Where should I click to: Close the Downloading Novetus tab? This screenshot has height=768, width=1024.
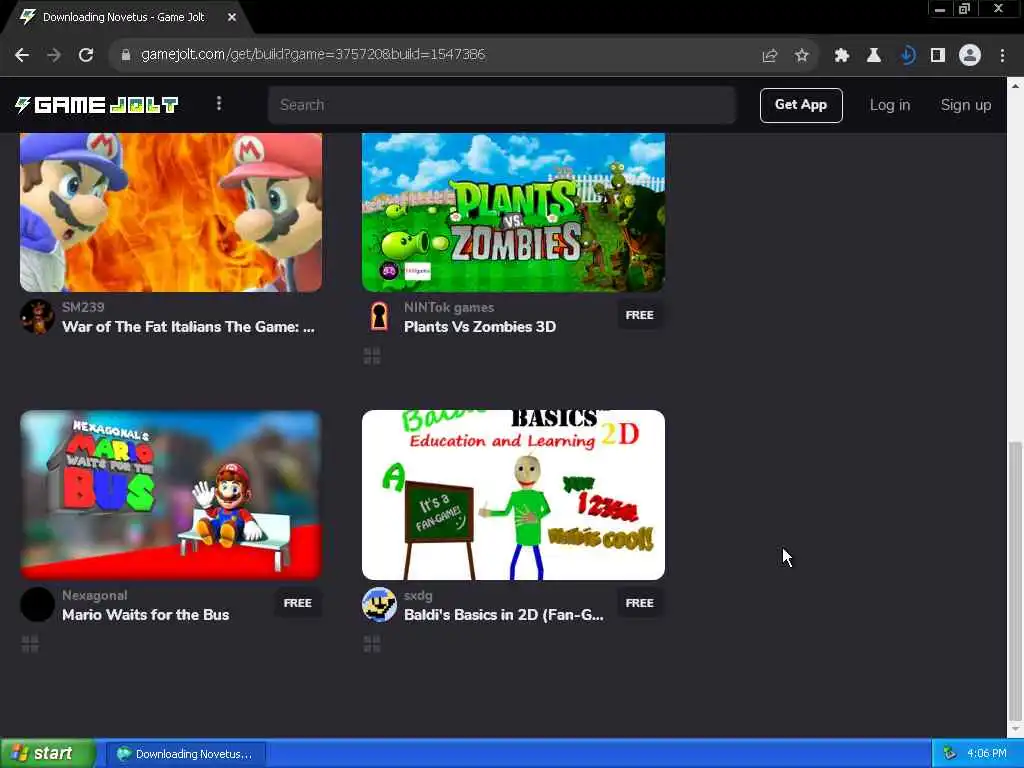232,18
